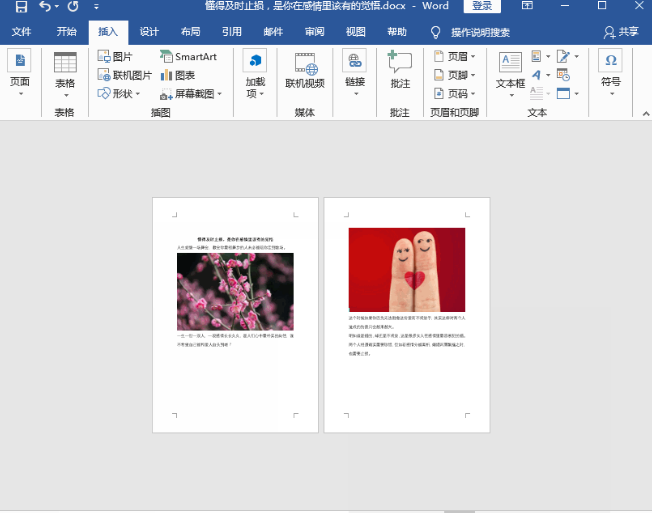652x513 pixels.
Task: Open the 表格 table insert dropdown
Action: (65, 75)
